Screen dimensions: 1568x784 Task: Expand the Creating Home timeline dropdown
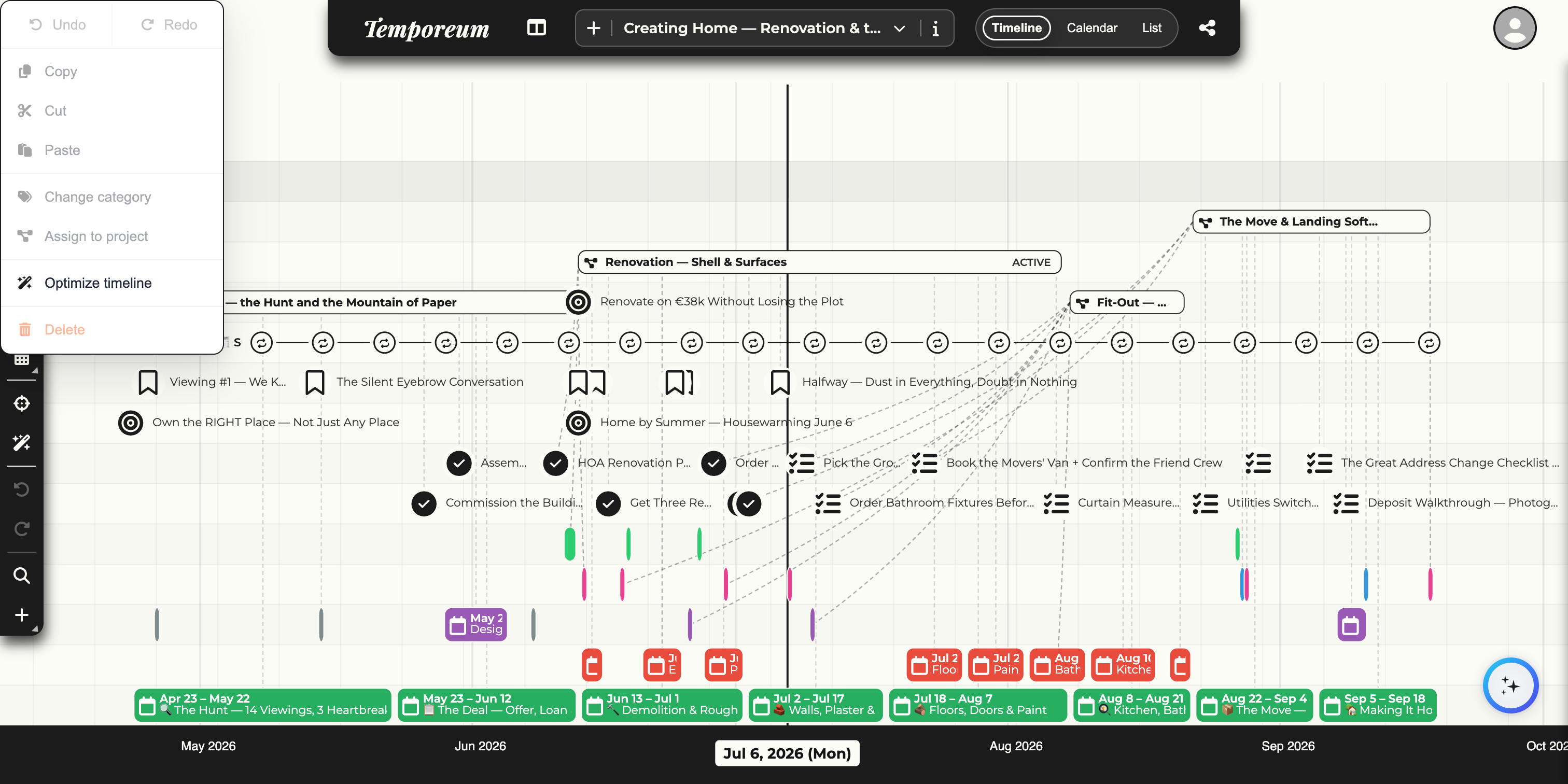pyautogui.click(x=899, y=28)
